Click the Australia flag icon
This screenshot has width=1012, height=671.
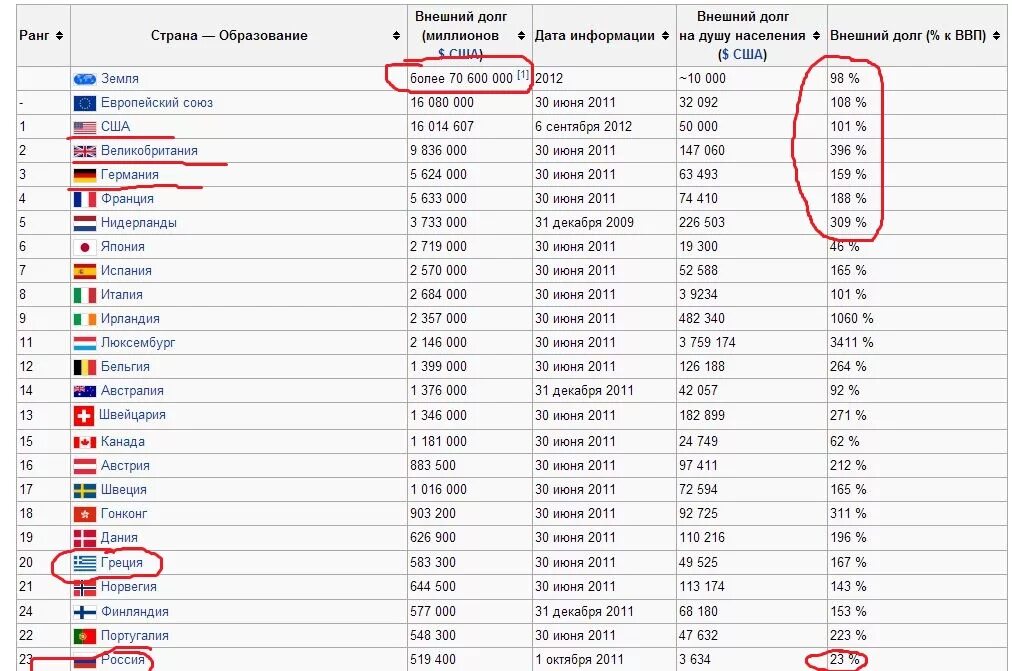[x=84, y=391]
